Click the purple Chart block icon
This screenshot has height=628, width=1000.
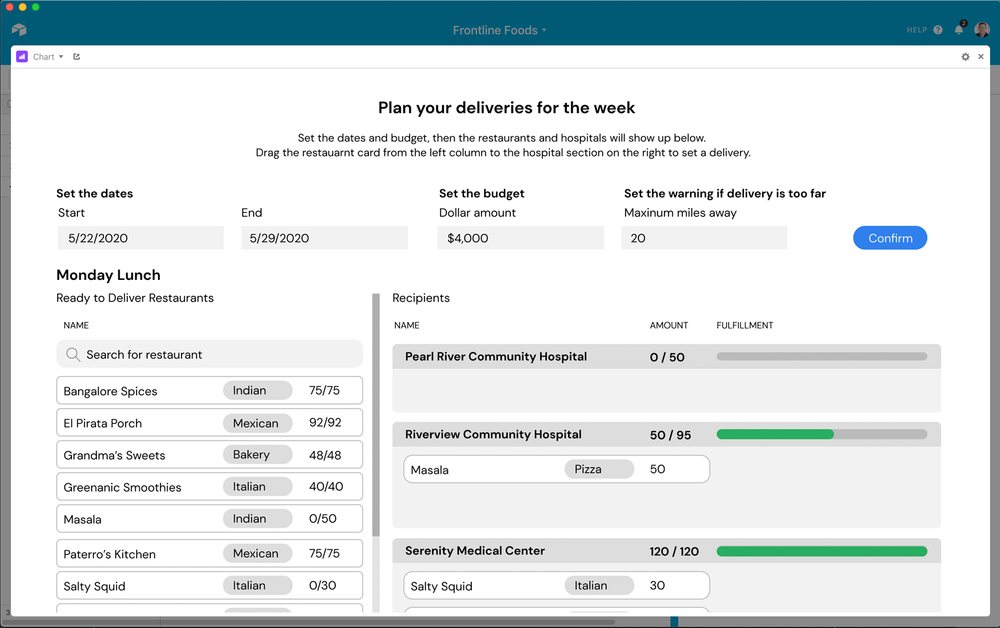pos(22,57)
